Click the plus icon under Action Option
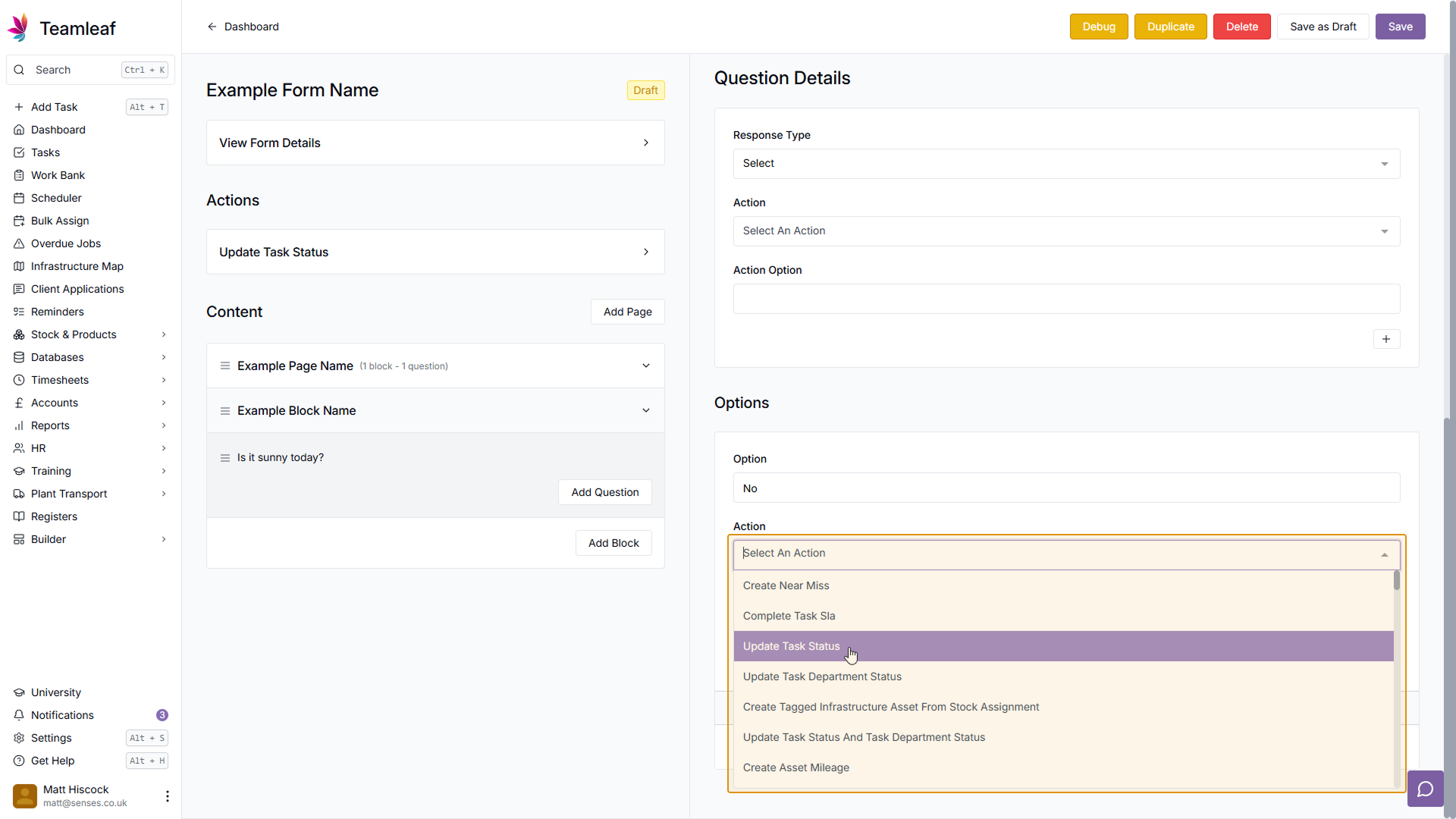The image size is (1456, 819). click(x=1385, y=339)
